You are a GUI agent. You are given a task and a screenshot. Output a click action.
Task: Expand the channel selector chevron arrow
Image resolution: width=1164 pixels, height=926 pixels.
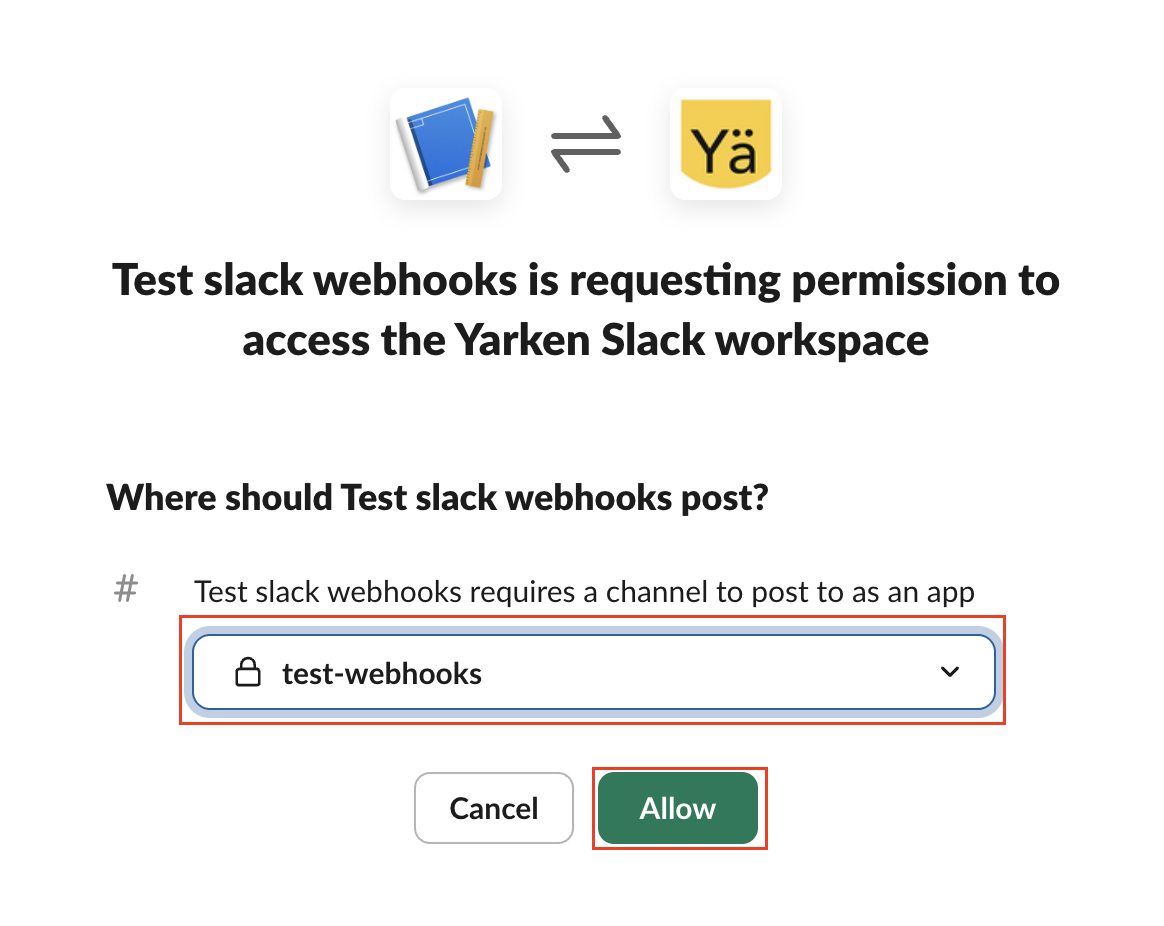coord(950,672)
